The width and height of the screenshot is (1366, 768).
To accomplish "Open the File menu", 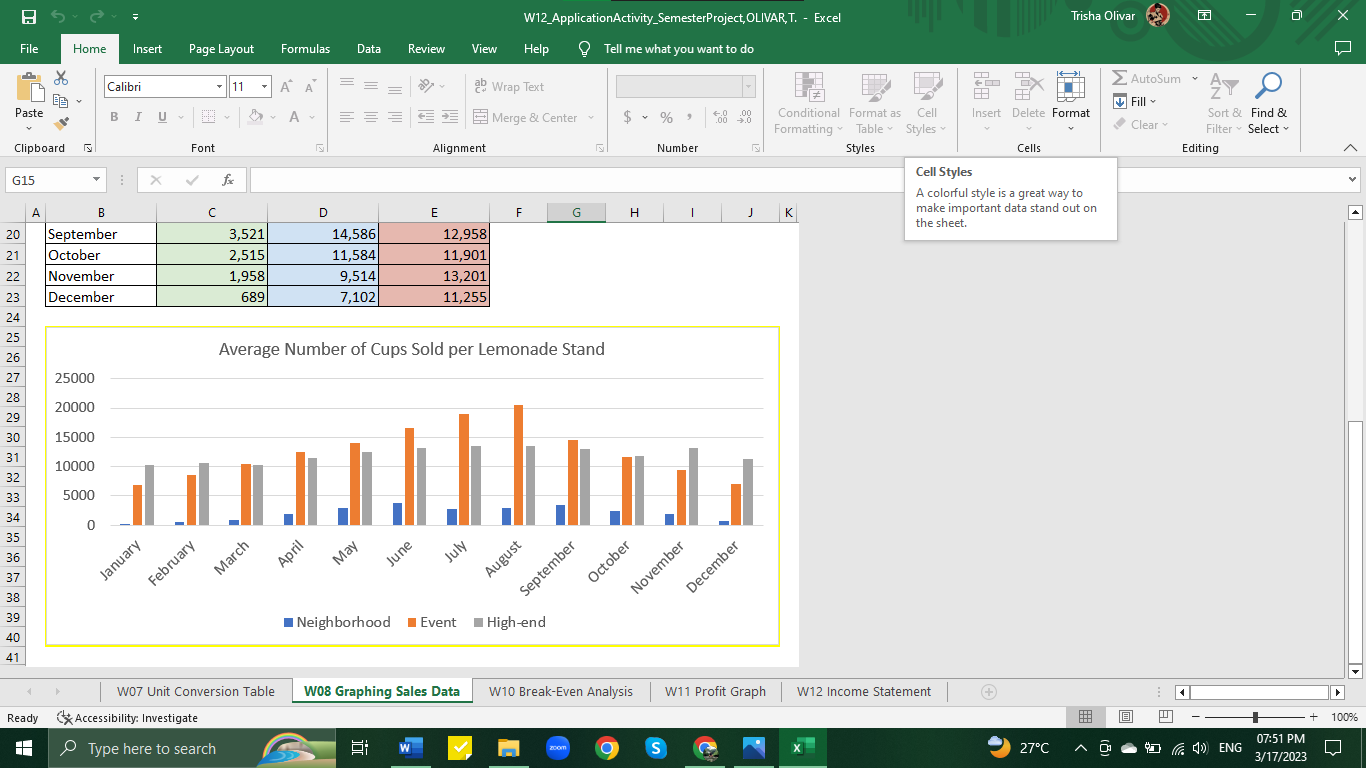I will 29,48.
